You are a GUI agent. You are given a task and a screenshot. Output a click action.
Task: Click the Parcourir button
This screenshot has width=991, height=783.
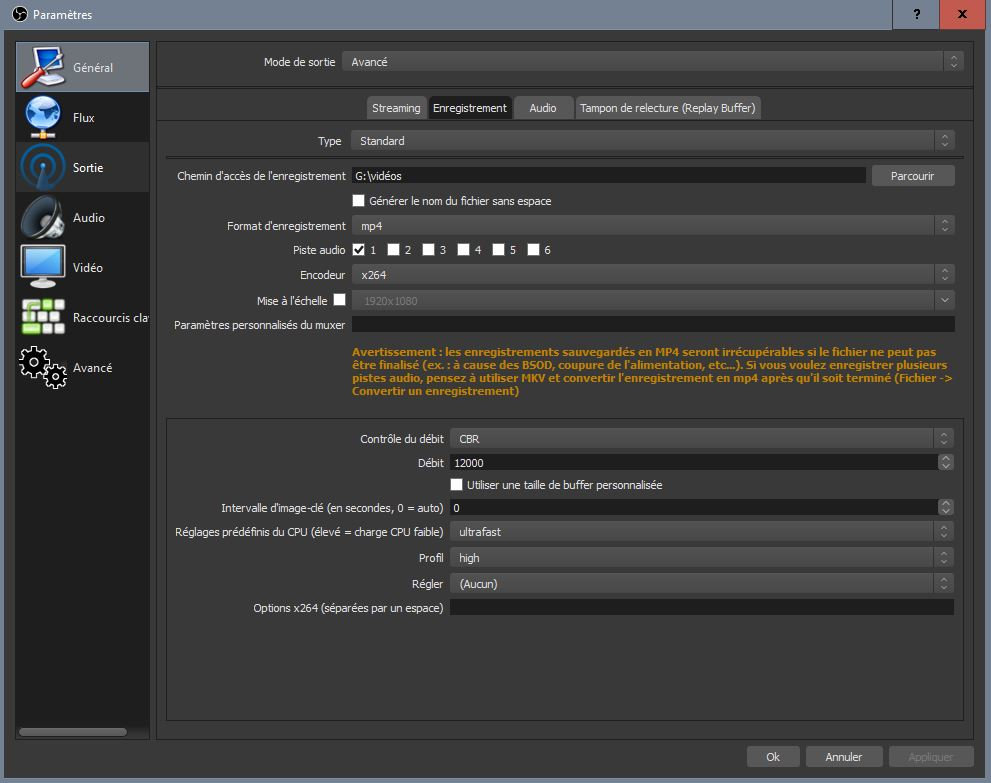tap(912, 176)
